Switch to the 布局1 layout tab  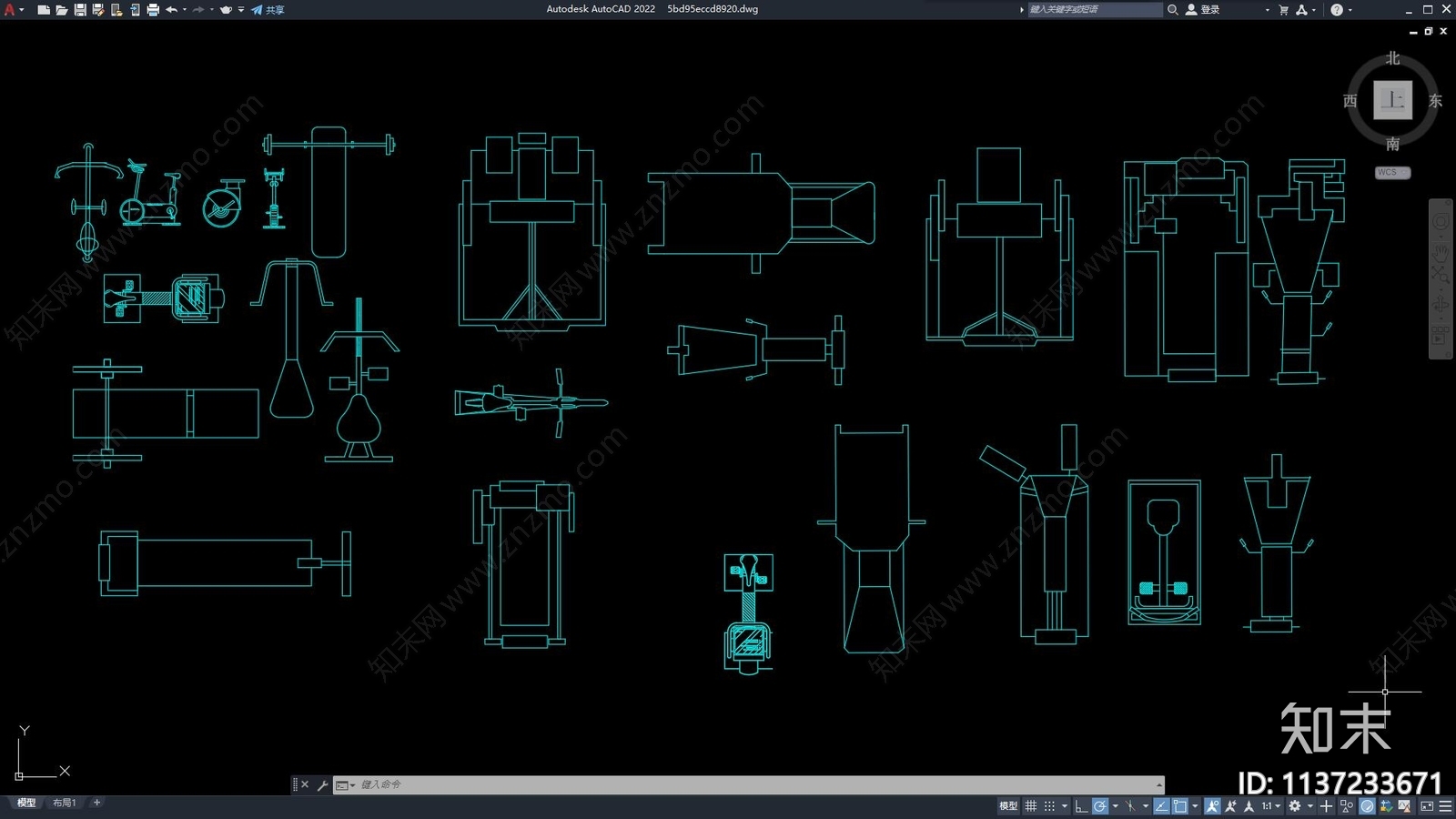point(64,803)
